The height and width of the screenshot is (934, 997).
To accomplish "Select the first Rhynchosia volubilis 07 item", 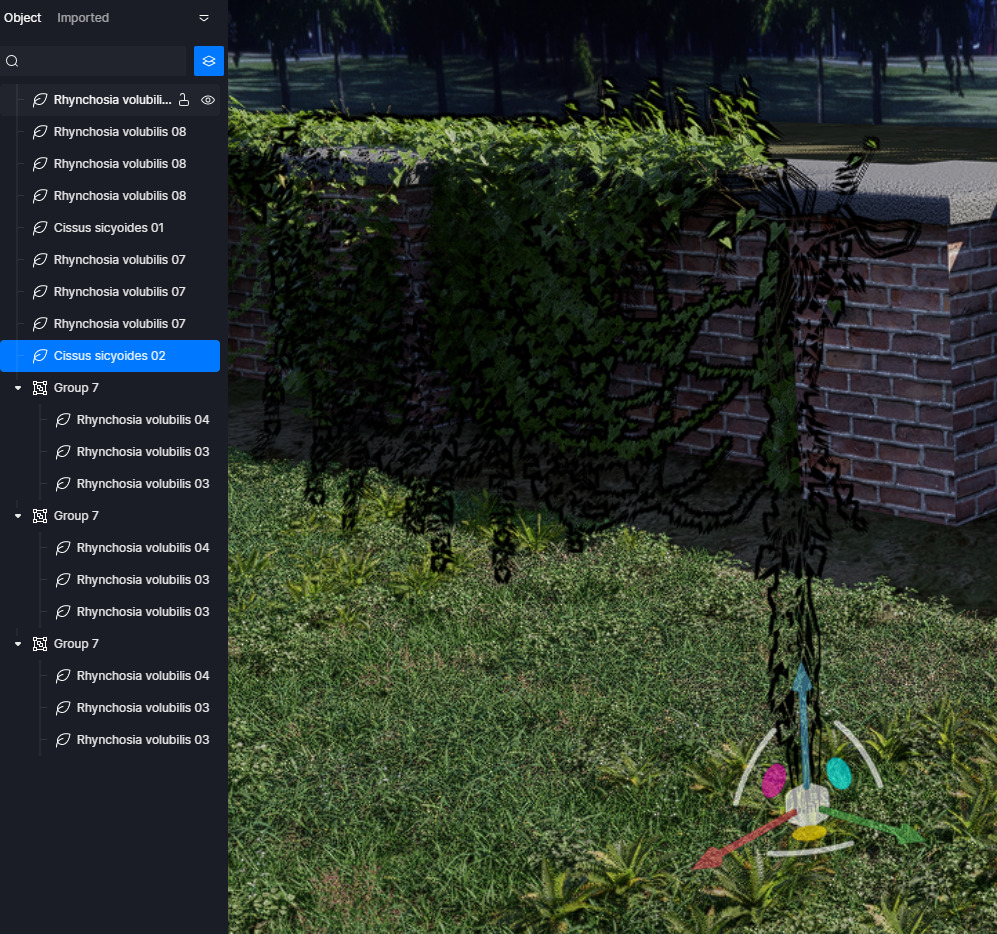I will tap(119, 260).
